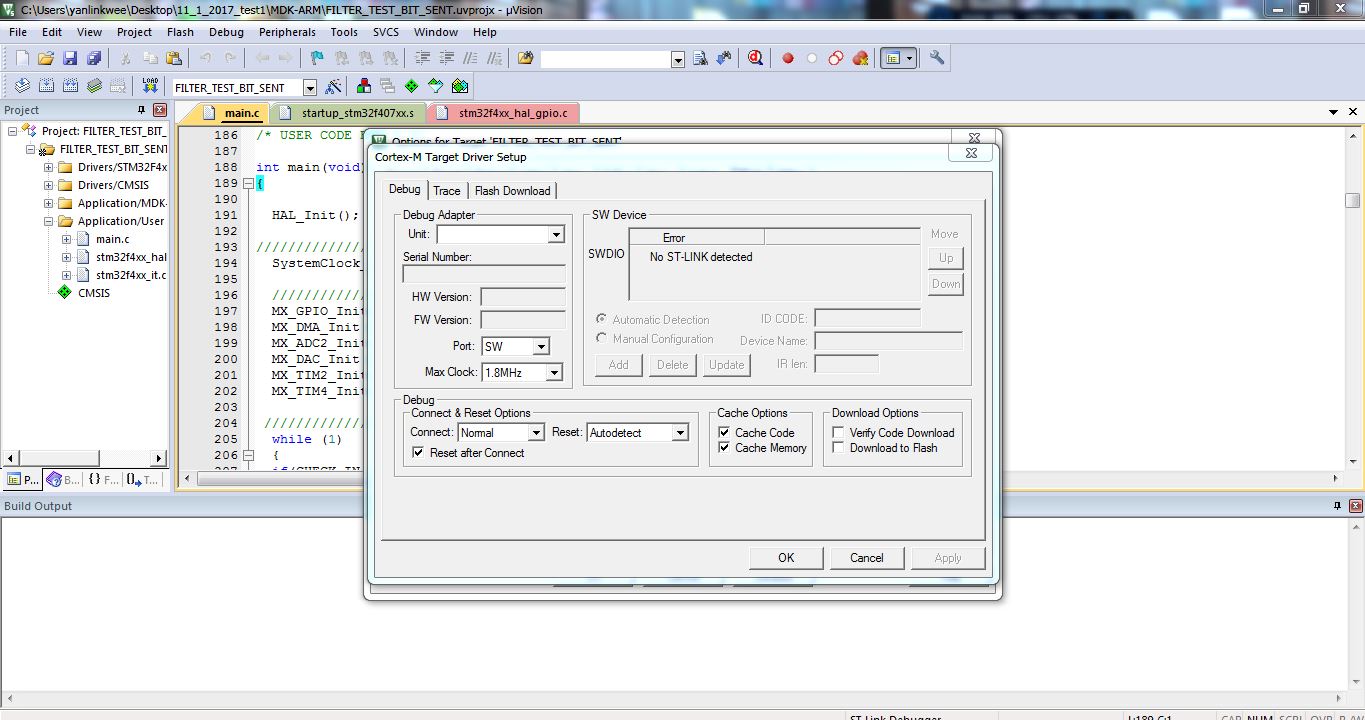This screenshot has width=1365, height=720.
Task: Click the Save All icon
Action: point(93,59)
